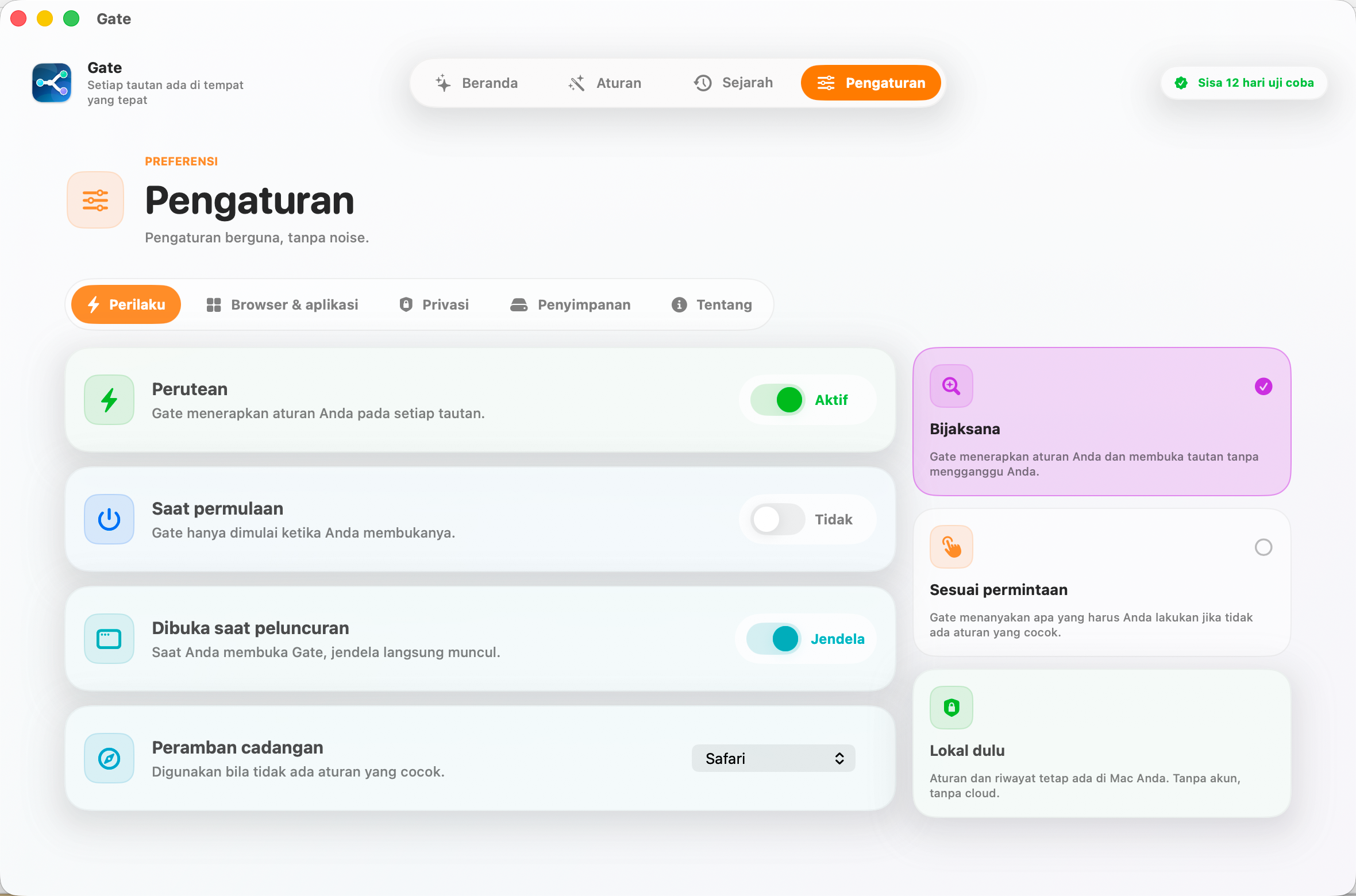Open the Sejarah tab
Viewport: 1356px width, 896px height.
point(734,83)
